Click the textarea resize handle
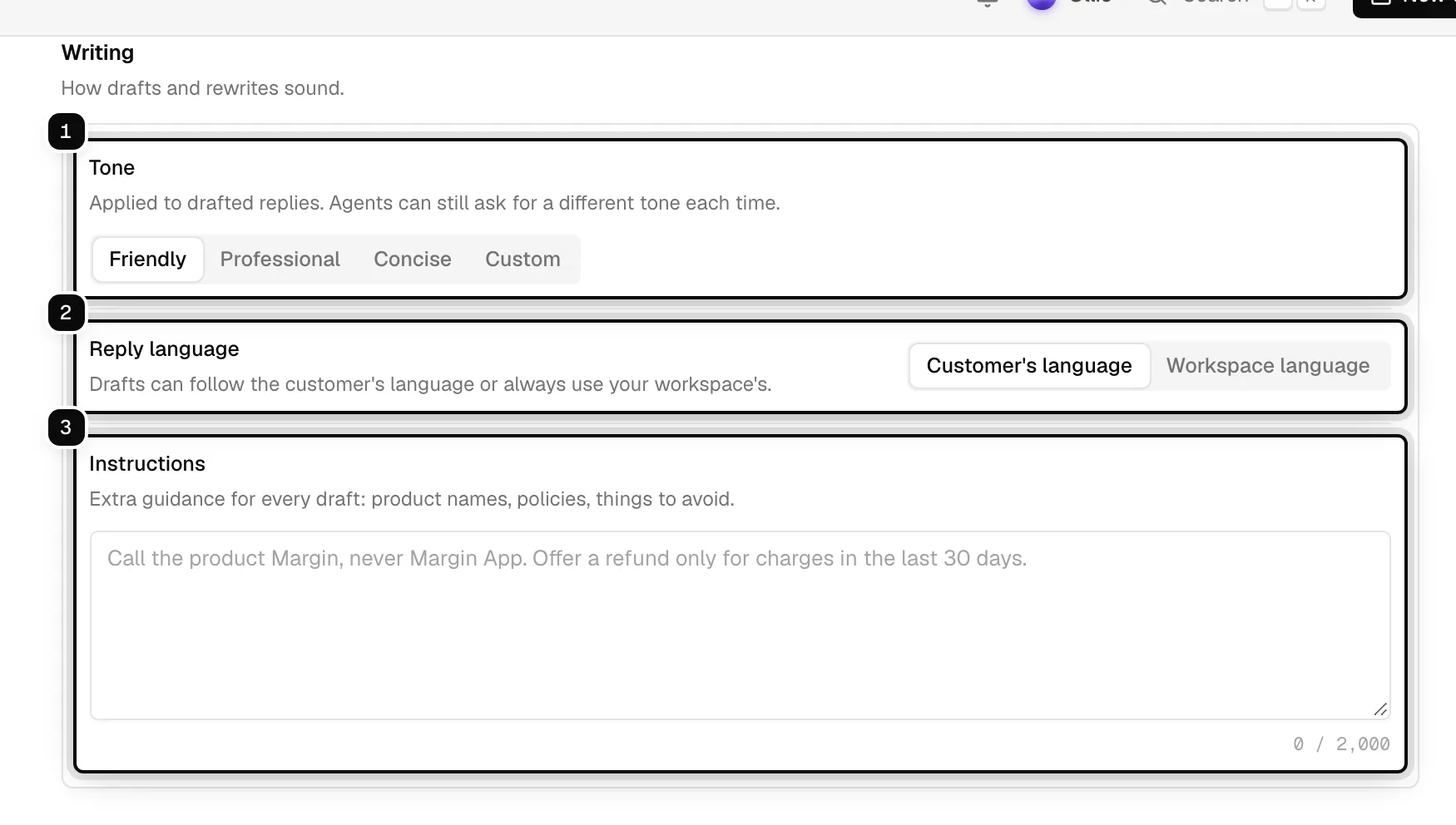1456x825 pixels. [1380, 709]
